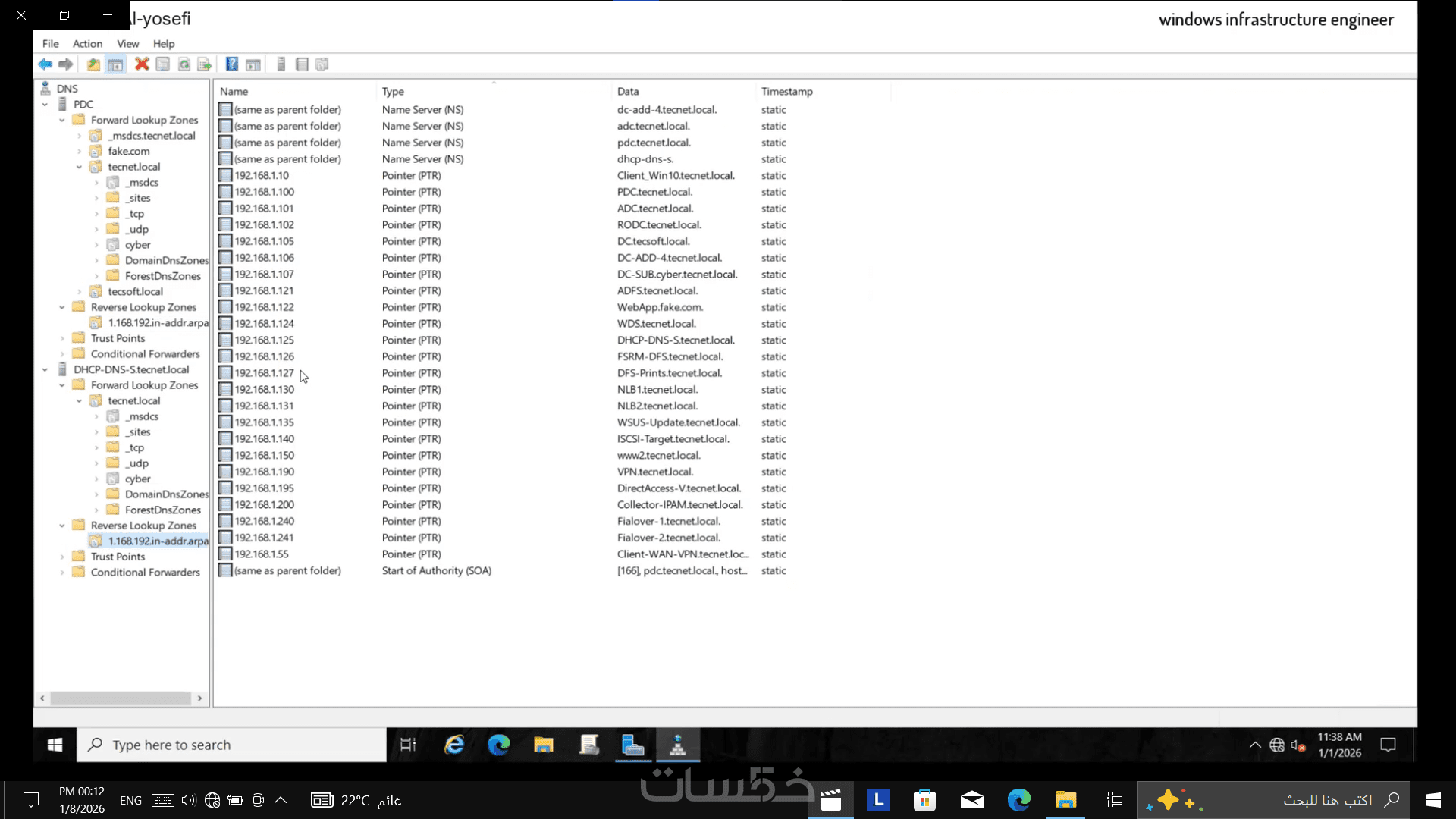Image resolution: width=1456 pixels, height=819 pixels.
Task: Expand the tecsoft.local zone node
Action: pyautogui.click(x=79, y=292)
